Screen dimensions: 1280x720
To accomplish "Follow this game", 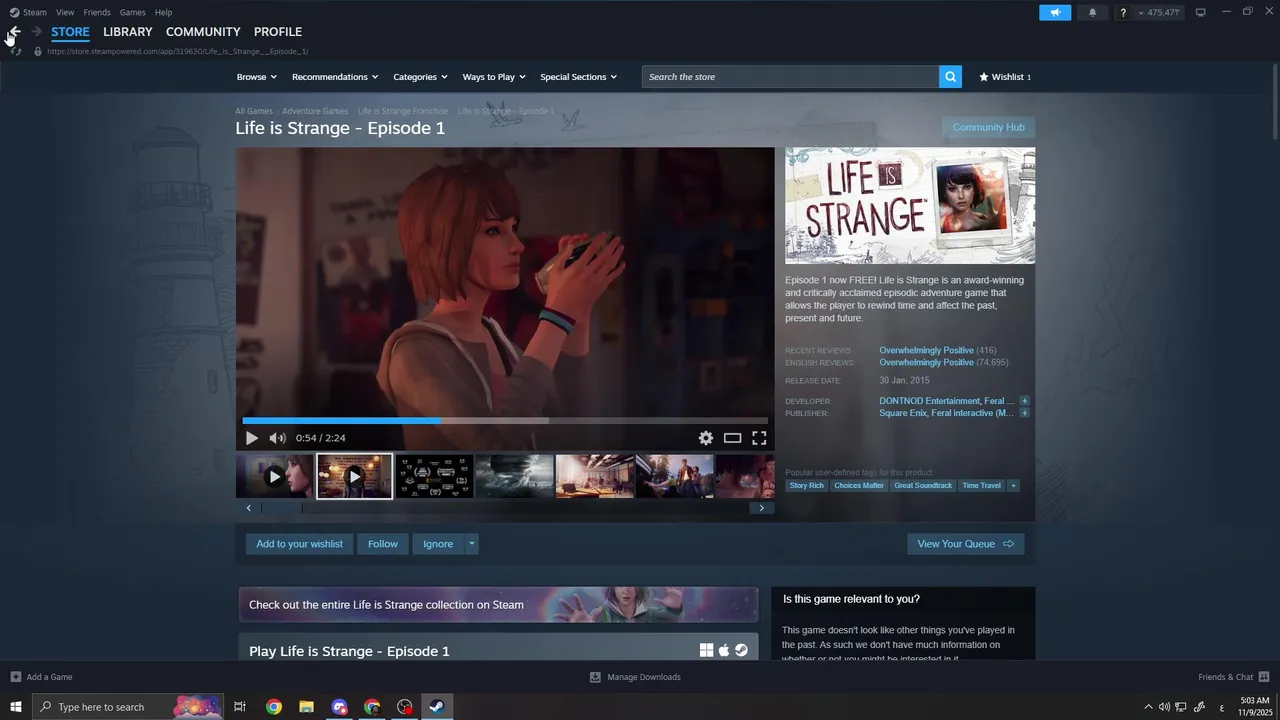I will (382, 544).
